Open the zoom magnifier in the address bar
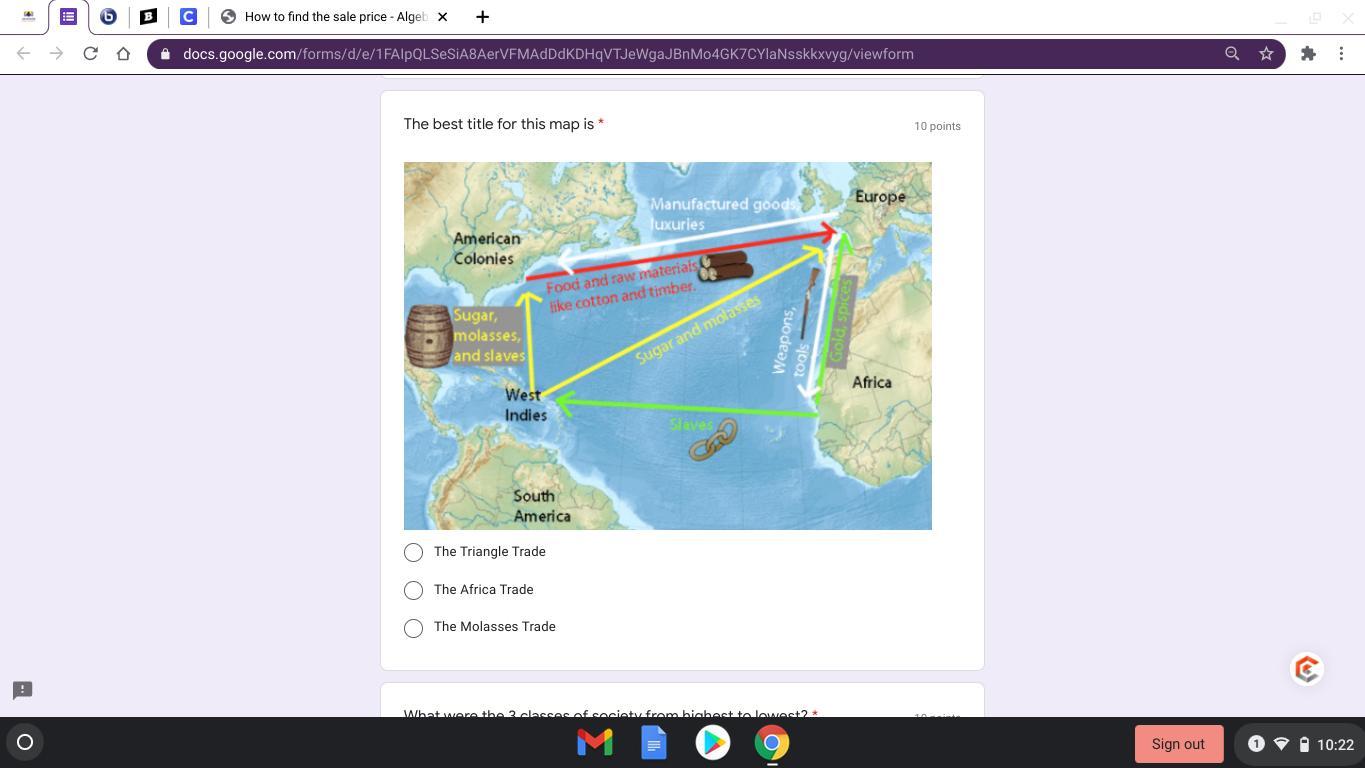The height and width of the screenshot is (768, 1365). pos(1232,54)
